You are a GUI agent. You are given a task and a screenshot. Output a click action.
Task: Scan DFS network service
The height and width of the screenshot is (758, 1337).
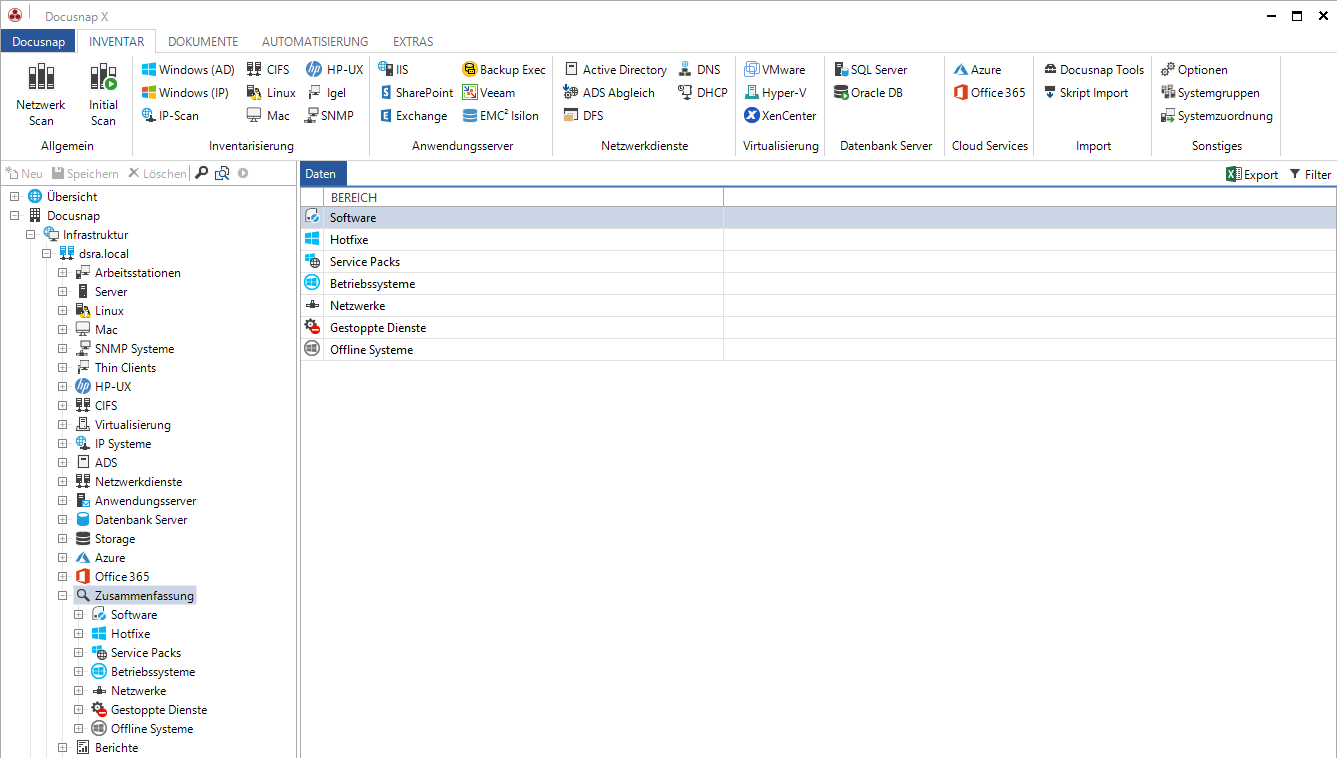[584, 116]
